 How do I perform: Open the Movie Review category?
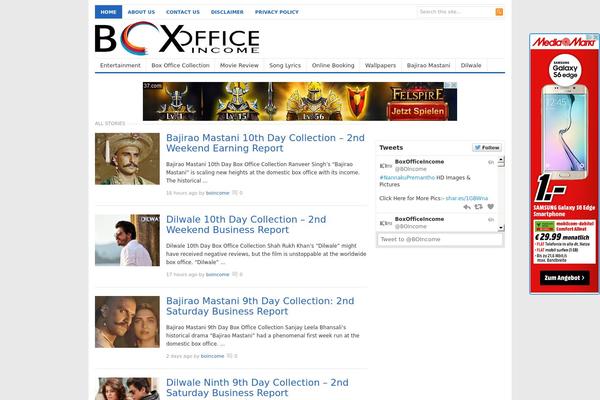click(239, 65)
